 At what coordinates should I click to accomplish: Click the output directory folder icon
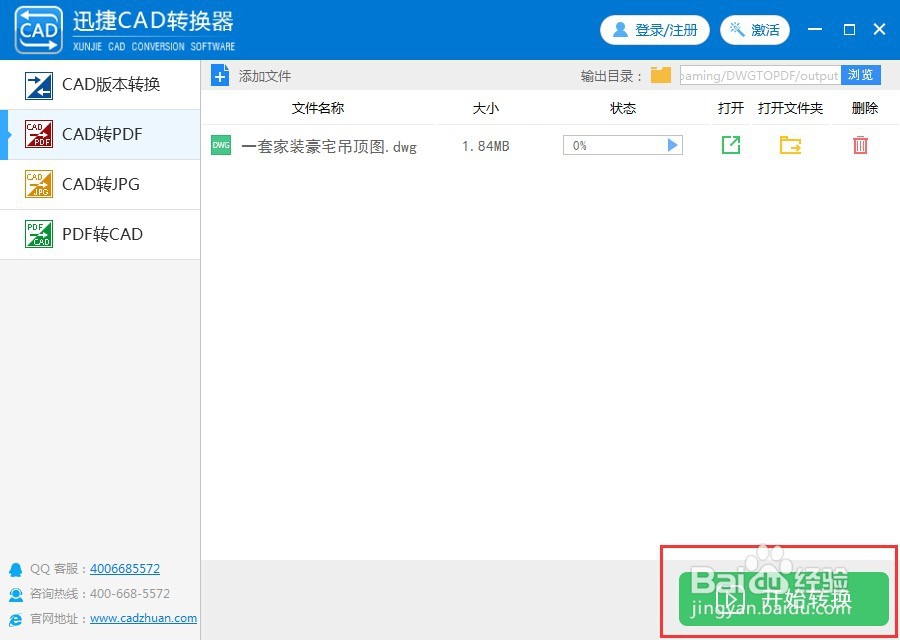(x=660, y=74)
